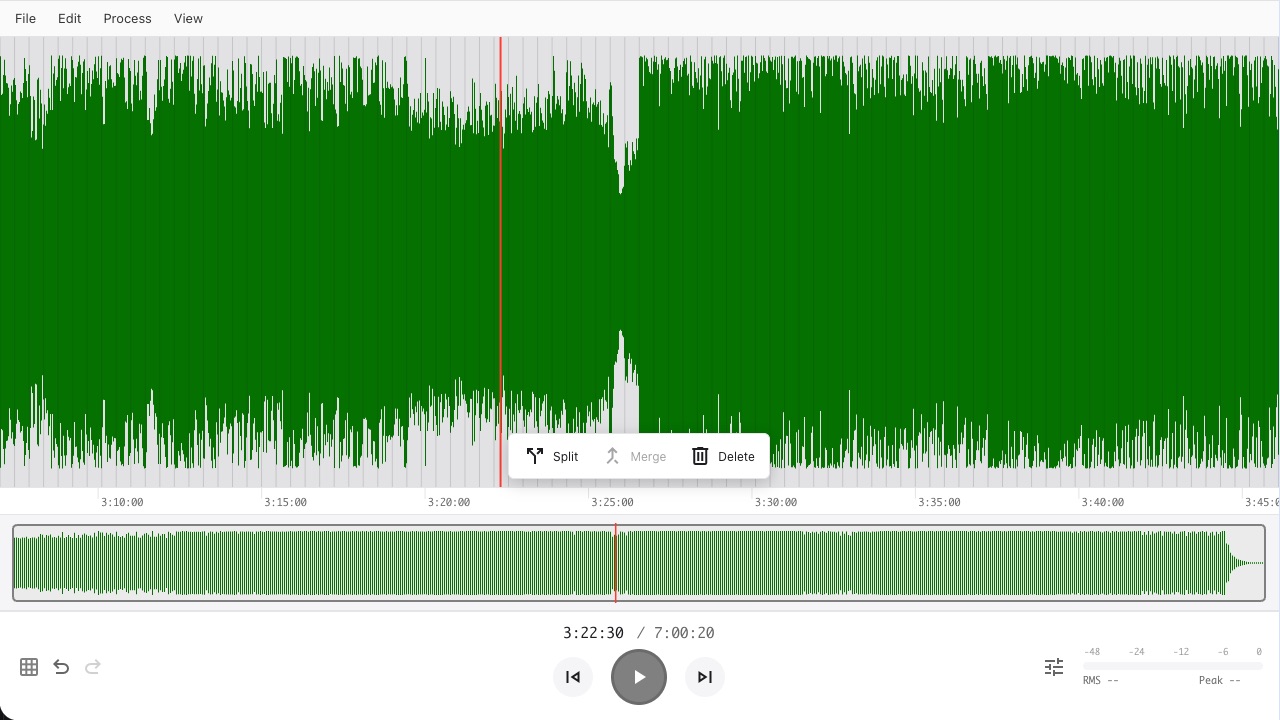Click the 3:20:00 ruler label
This screenshot has width=1280, height=720.
click(449, 502)
